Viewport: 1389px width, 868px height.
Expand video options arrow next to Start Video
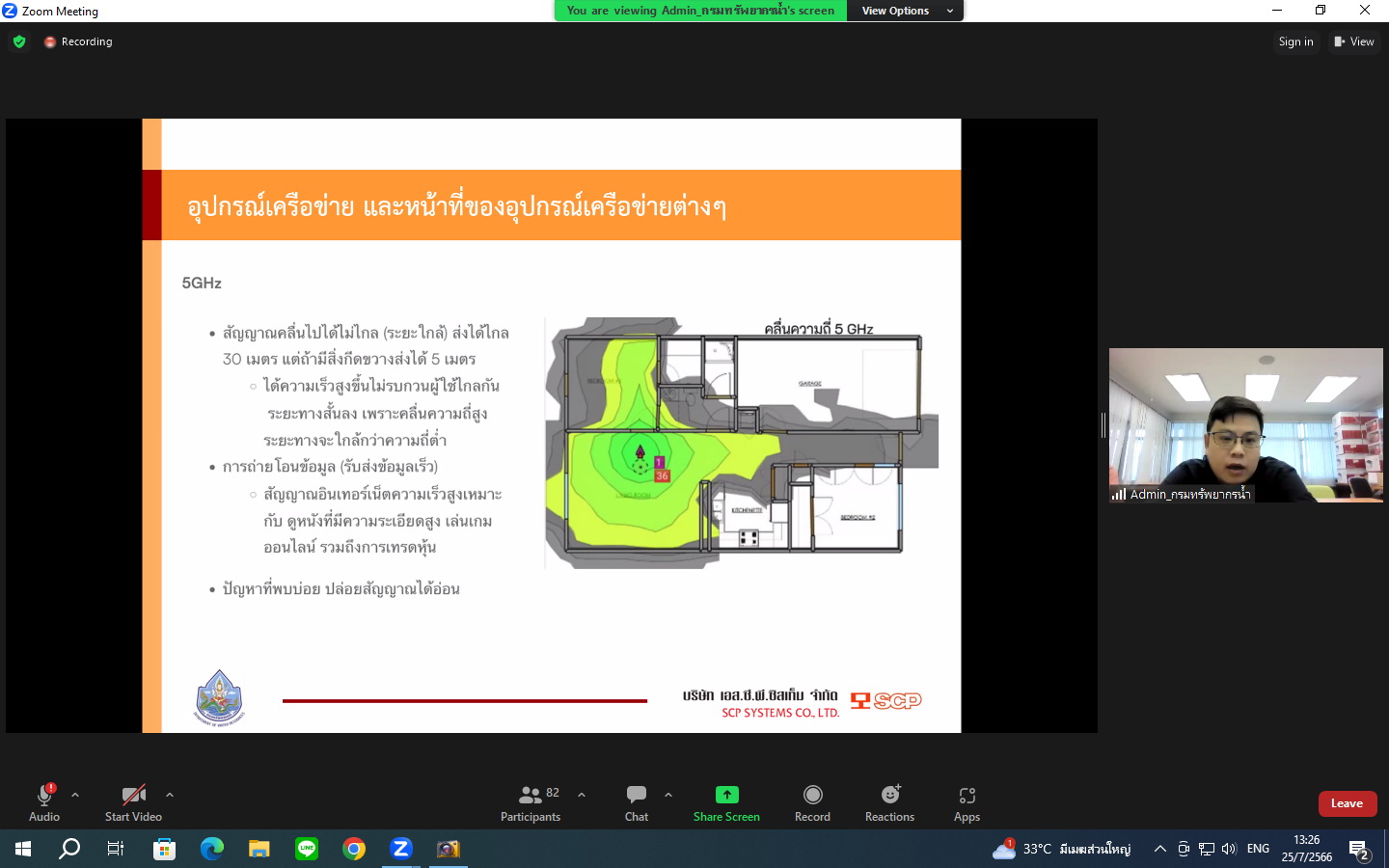(x=170, y=796)
